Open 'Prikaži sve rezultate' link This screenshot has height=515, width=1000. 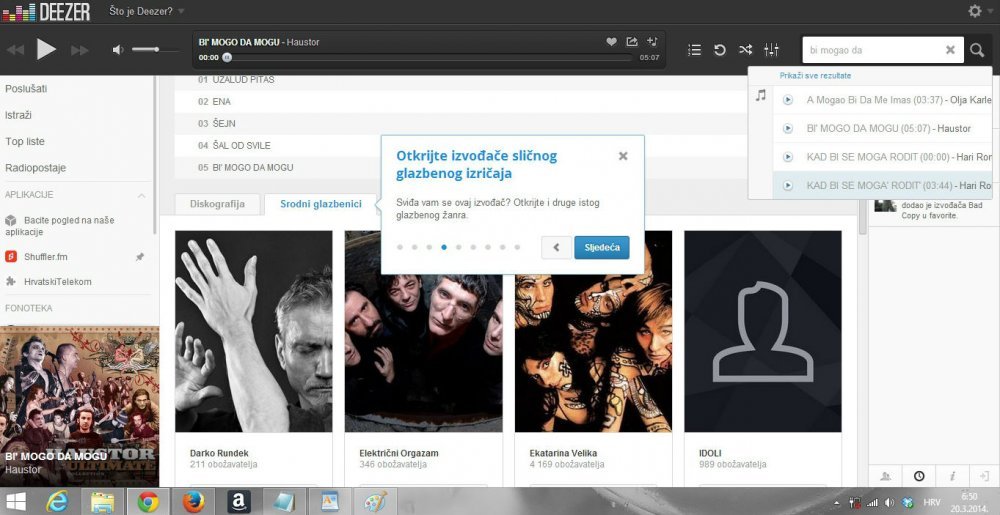click(815, 75)
